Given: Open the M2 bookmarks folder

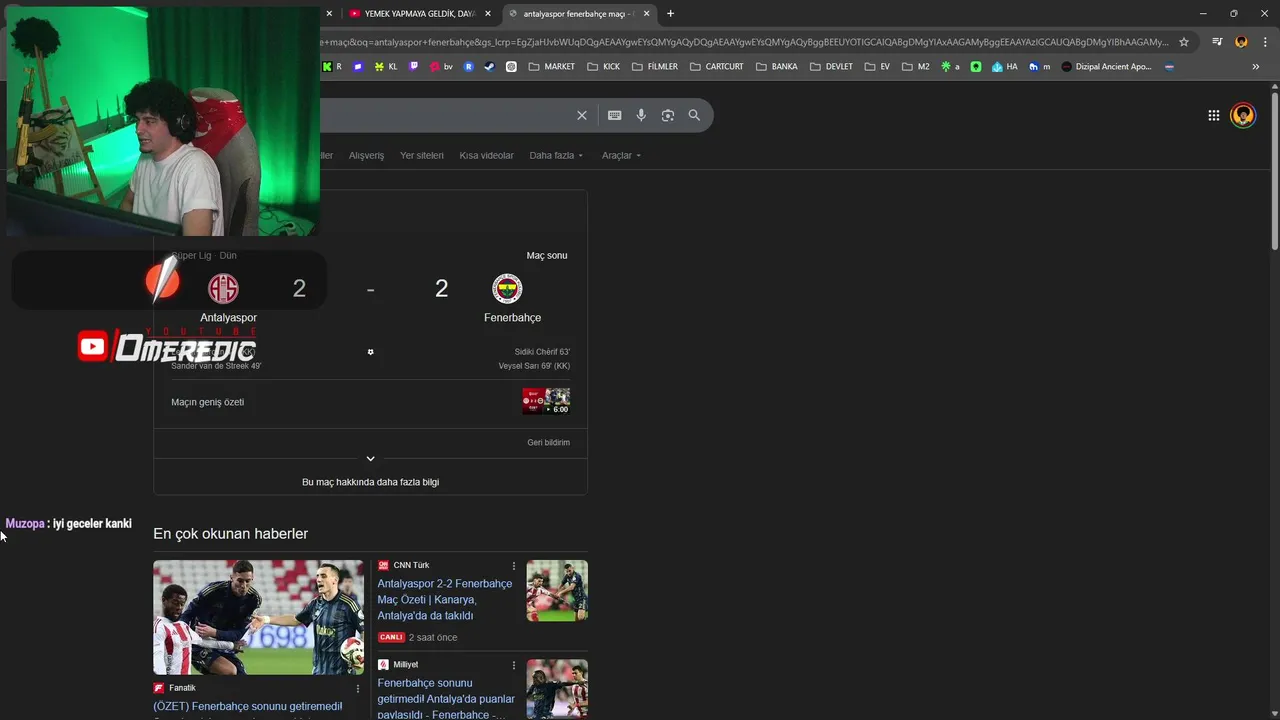Looking at the screenshot, I should click(x=916, y=67).
